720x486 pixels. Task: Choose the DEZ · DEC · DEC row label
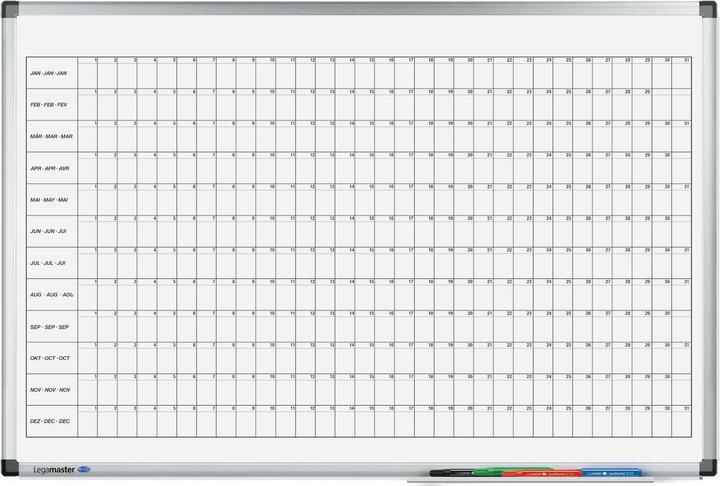pyautogui.click(x=50, y=422)
